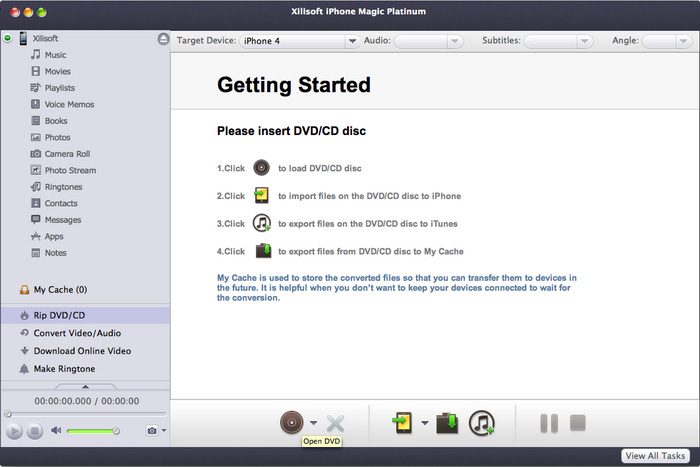Open the Target Device dropdown
Image resolution: width=700 pixels, height=467 pixels.
point(299,41)
